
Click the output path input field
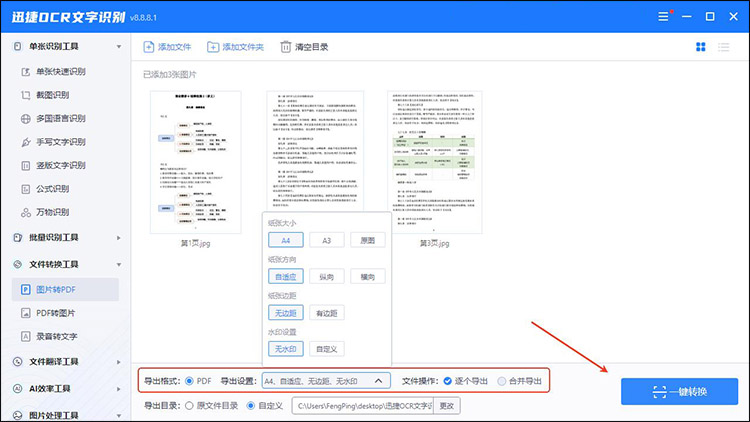pos(363,406)
